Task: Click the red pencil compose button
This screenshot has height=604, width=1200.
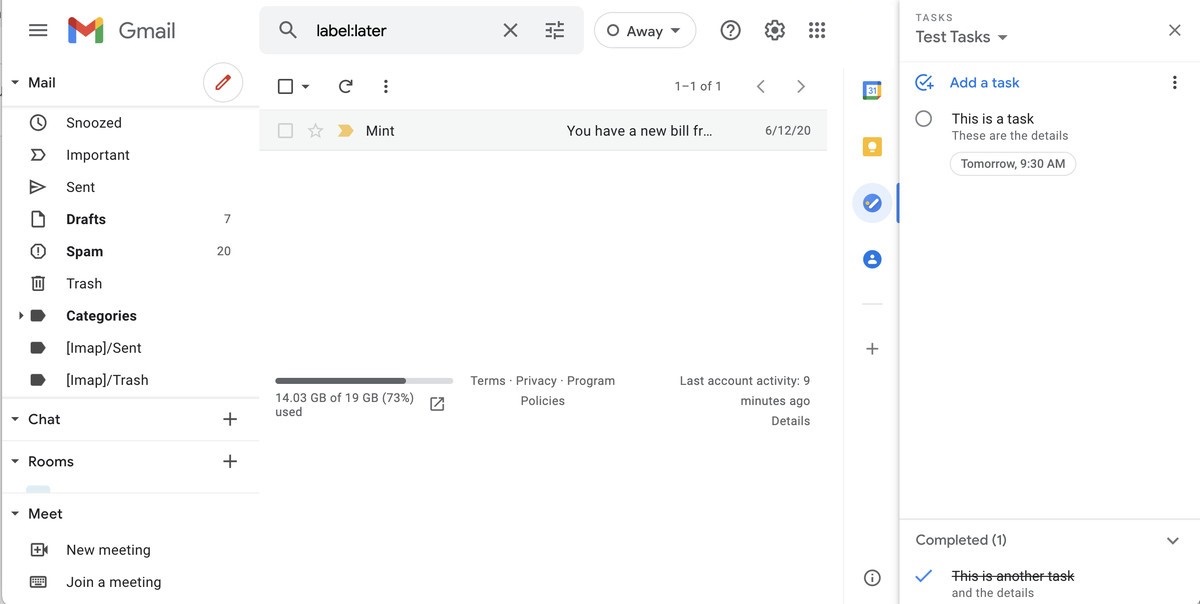Action: click(x=223, y=83)
